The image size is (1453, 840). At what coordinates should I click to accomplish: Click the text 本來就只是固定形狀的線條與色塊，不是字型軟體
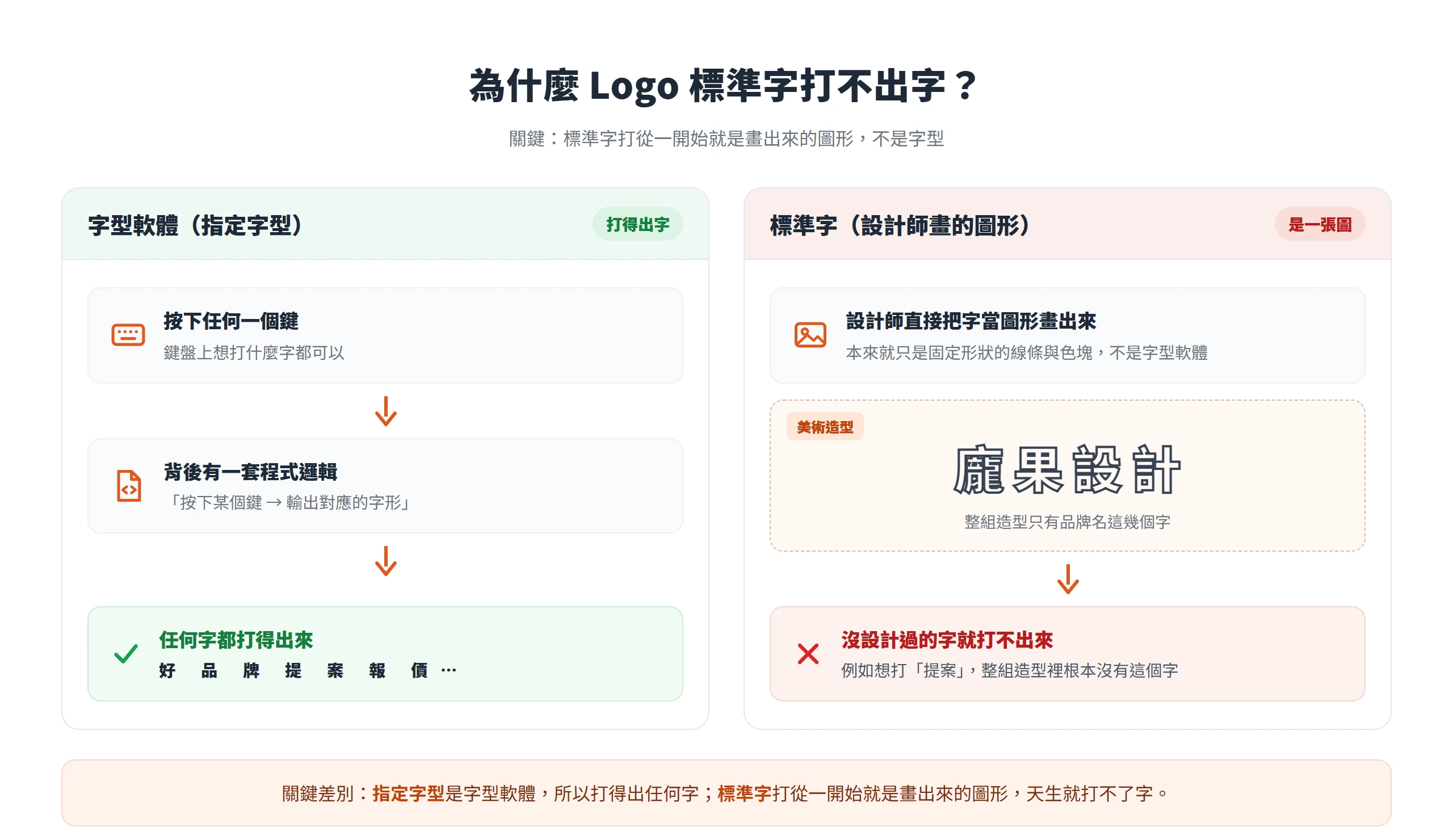tap(1026, 352)
